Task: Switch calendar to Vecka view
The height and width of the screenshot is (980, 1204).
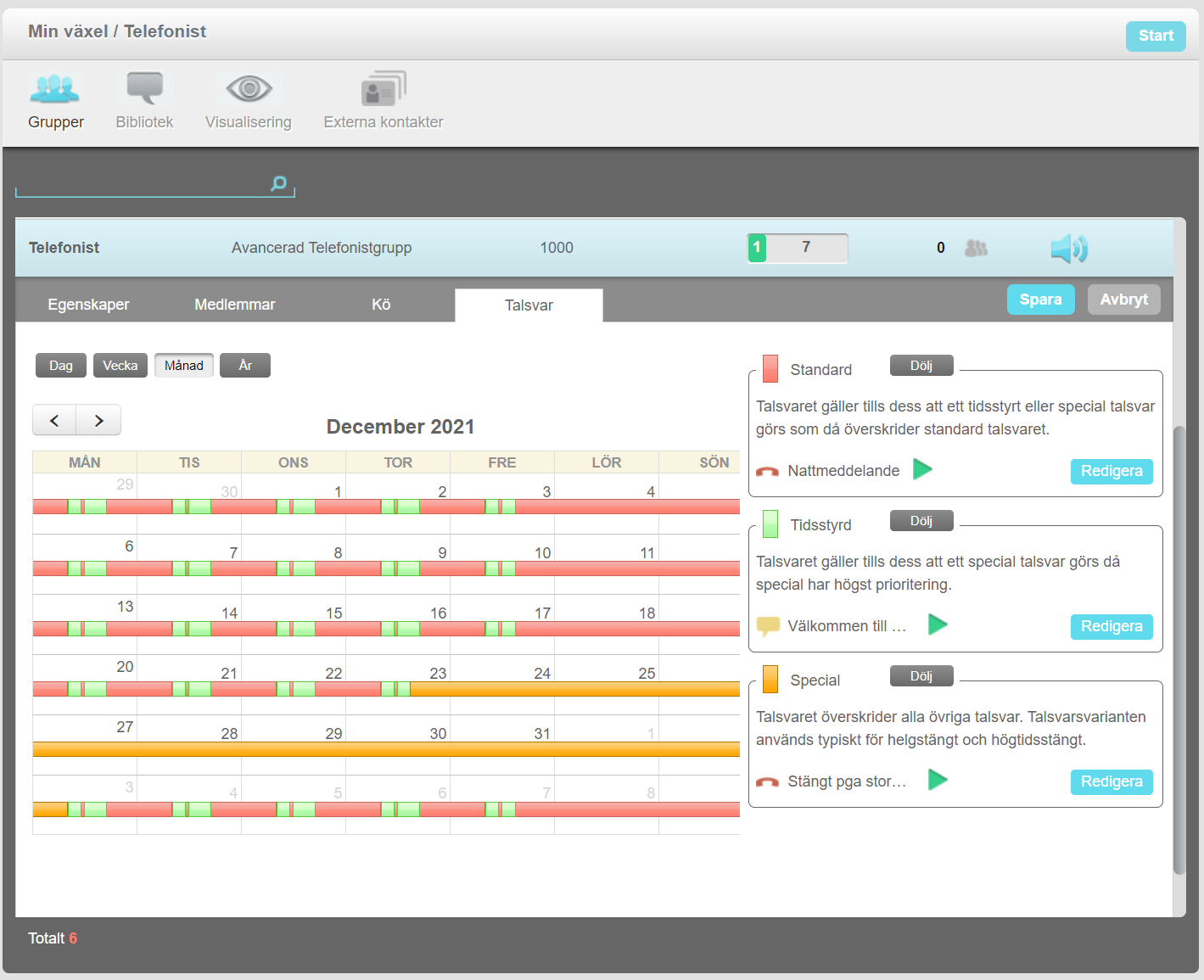Action: coord(120,366)
